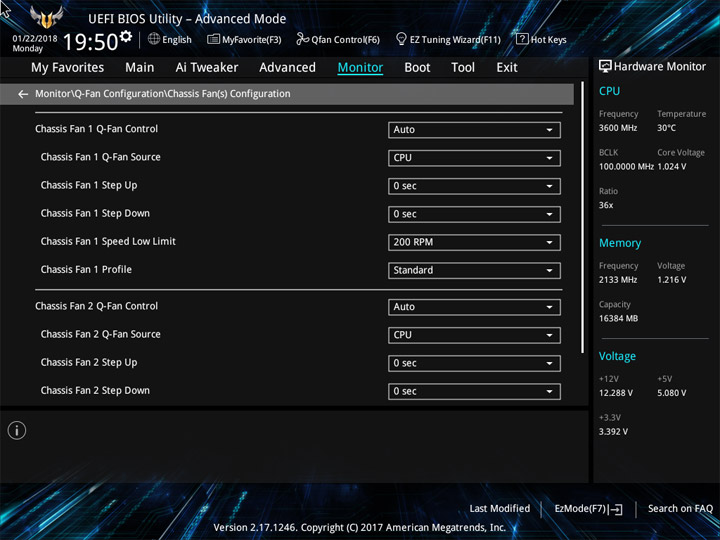Viewport: 720px width, 540px height.
Task: Click the 3600 MHz CPU frequency value
Action: 618,128
